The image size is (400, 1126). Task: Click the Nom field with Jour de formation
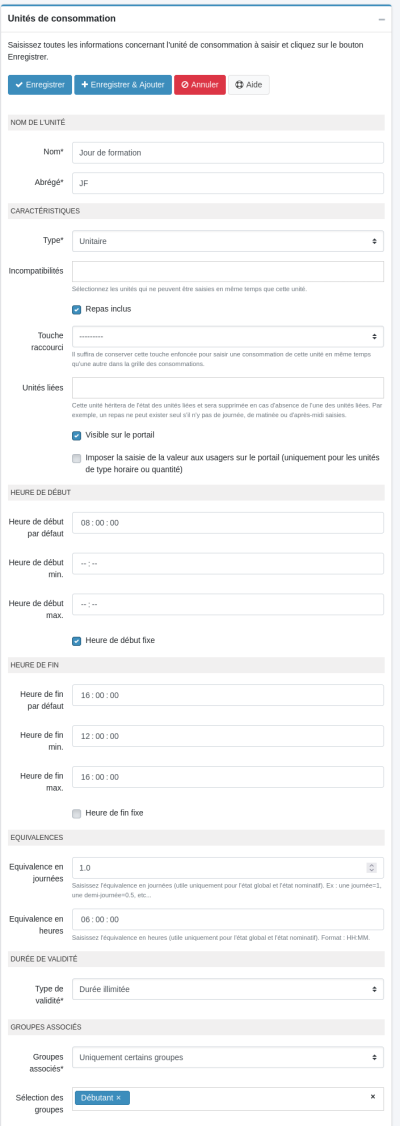(x=228, y=152)
